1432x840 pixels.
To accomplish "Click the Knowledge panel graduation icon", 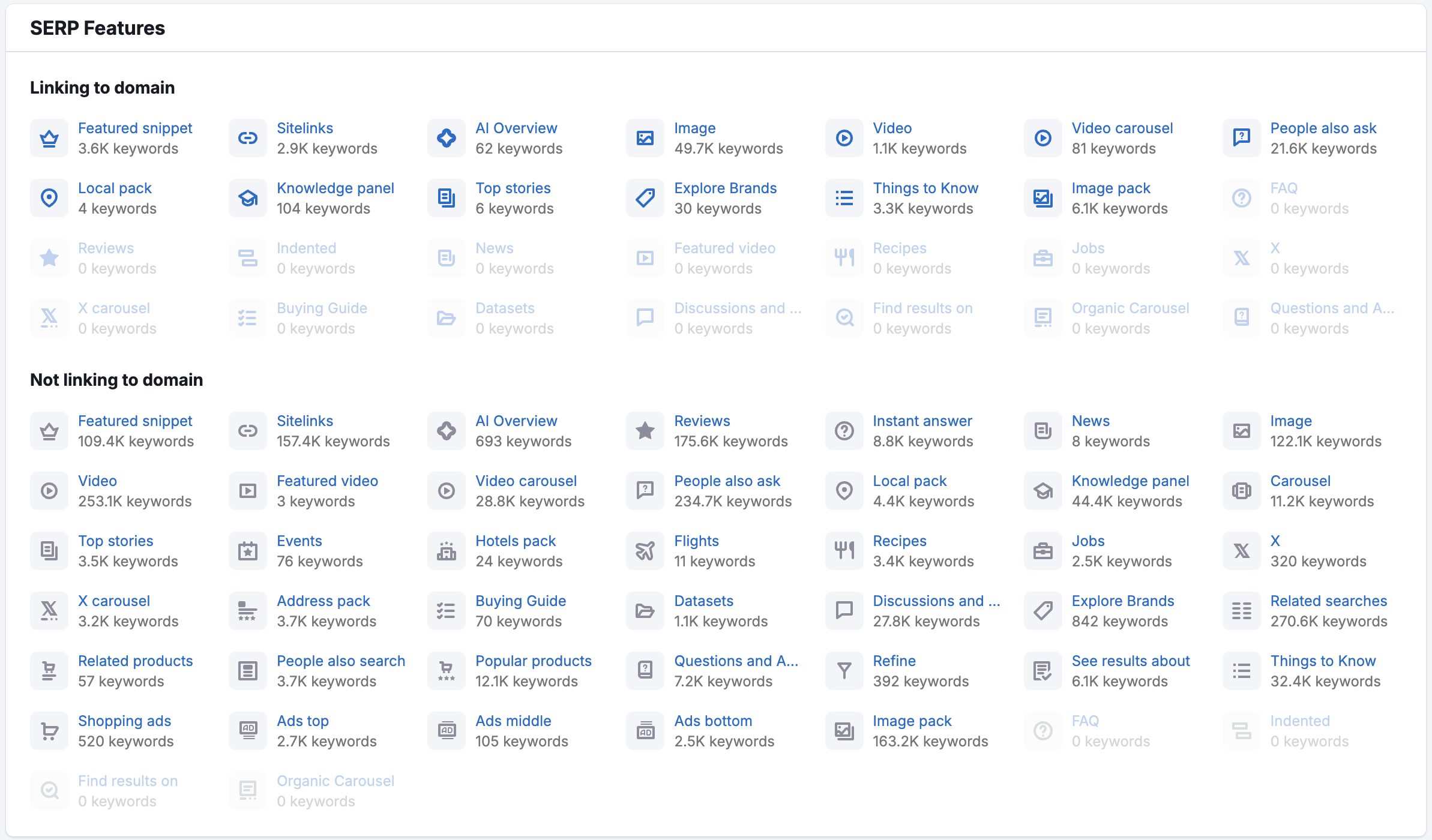I will pos(249,197).
